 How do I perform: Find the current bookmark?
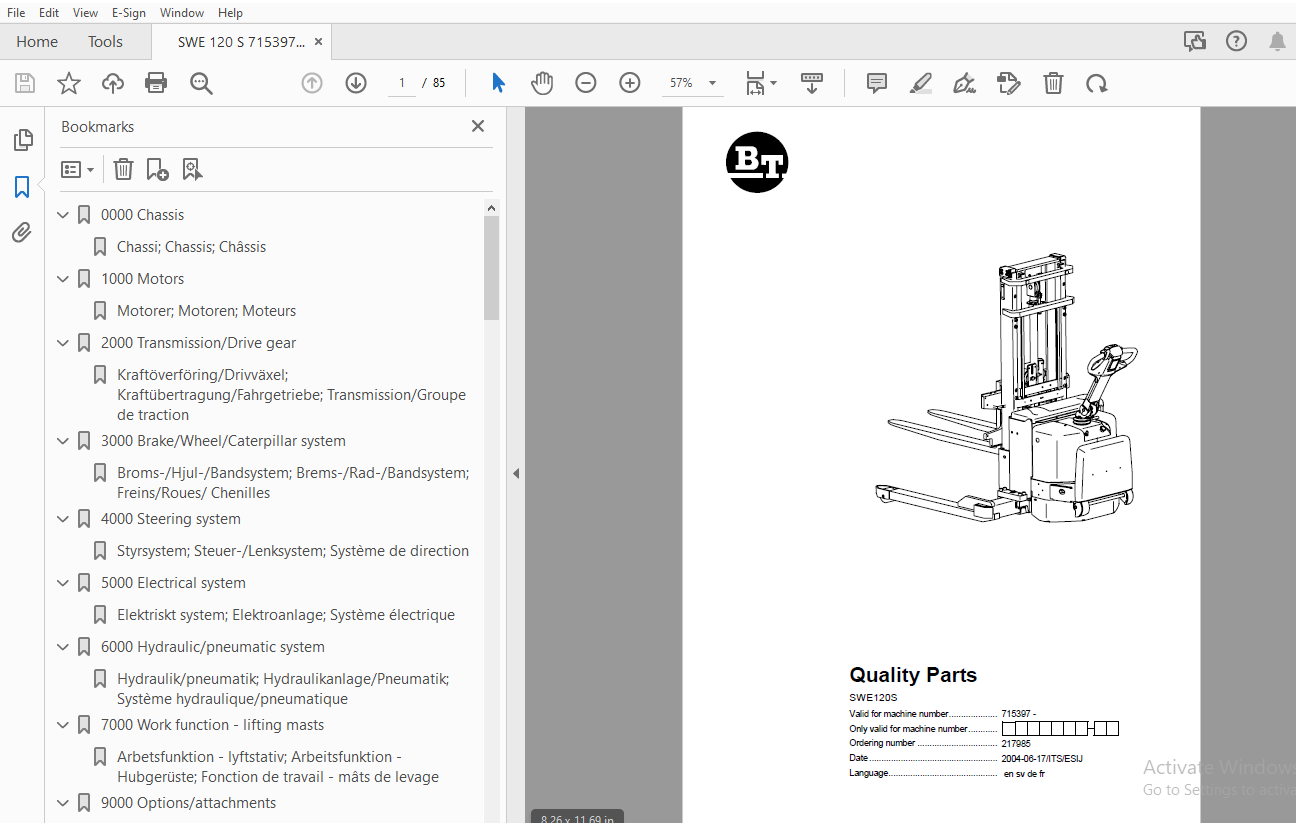(x=192, y=169)
